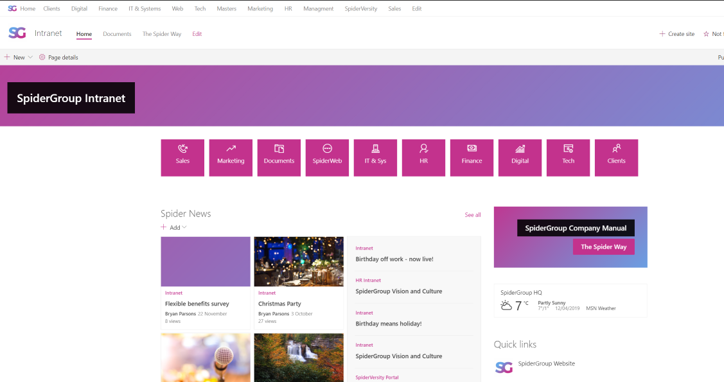The width and height of the screenshot is (724, 382).
Task: Open the Christmas Party news thumbnail
Action: (x=299, y=261)
